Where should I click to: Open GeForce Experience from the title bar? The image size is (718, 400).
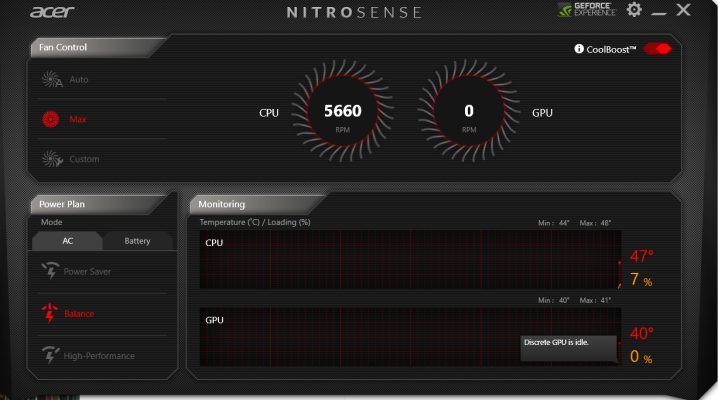coord(587,10)
